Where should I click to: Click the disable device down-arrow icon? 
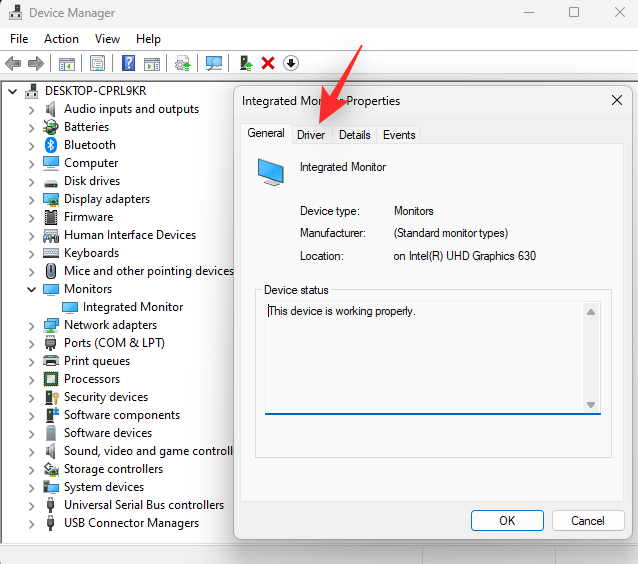pyautogui.click(x=291, y=63)
